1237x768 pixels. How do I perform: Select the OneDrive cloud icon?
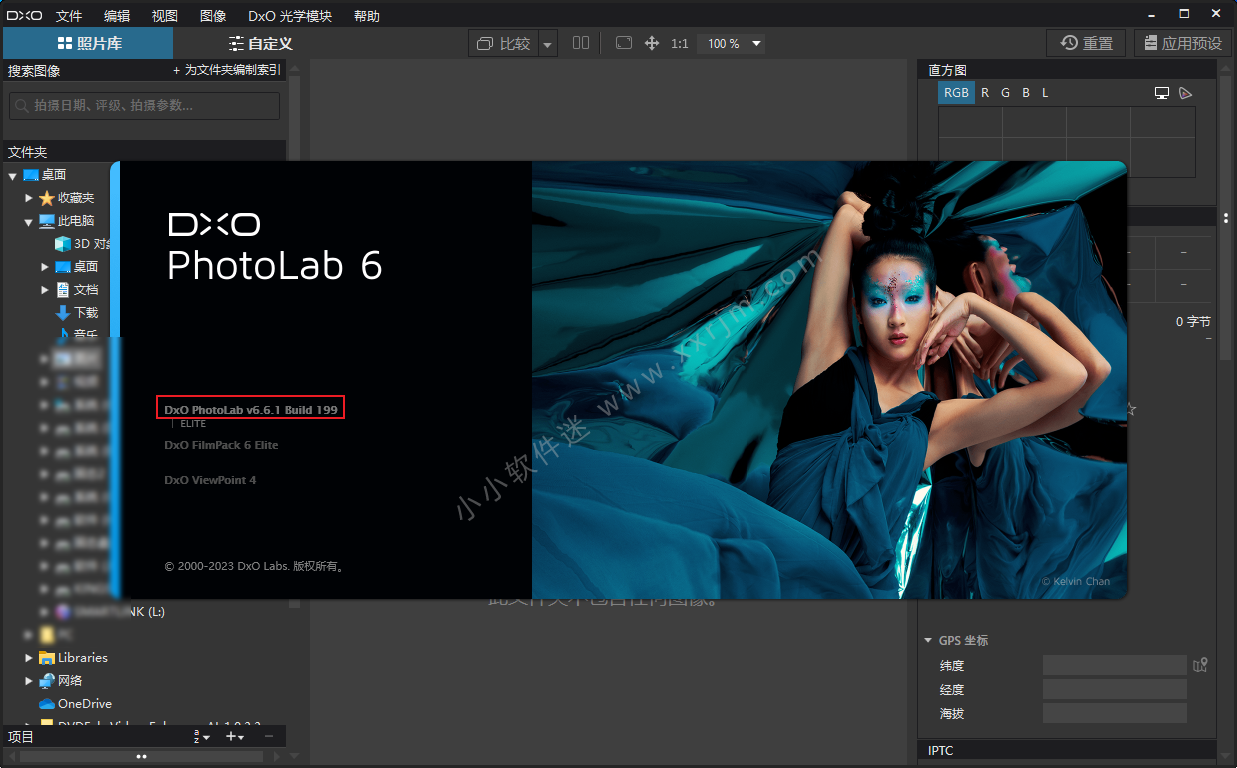pyautogui.click(x=47, y=704)
